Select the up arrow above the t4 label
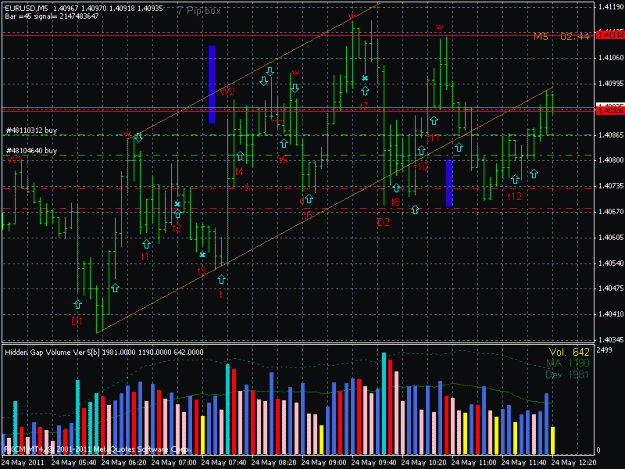625x469 pixels. (x=240, y=156)
